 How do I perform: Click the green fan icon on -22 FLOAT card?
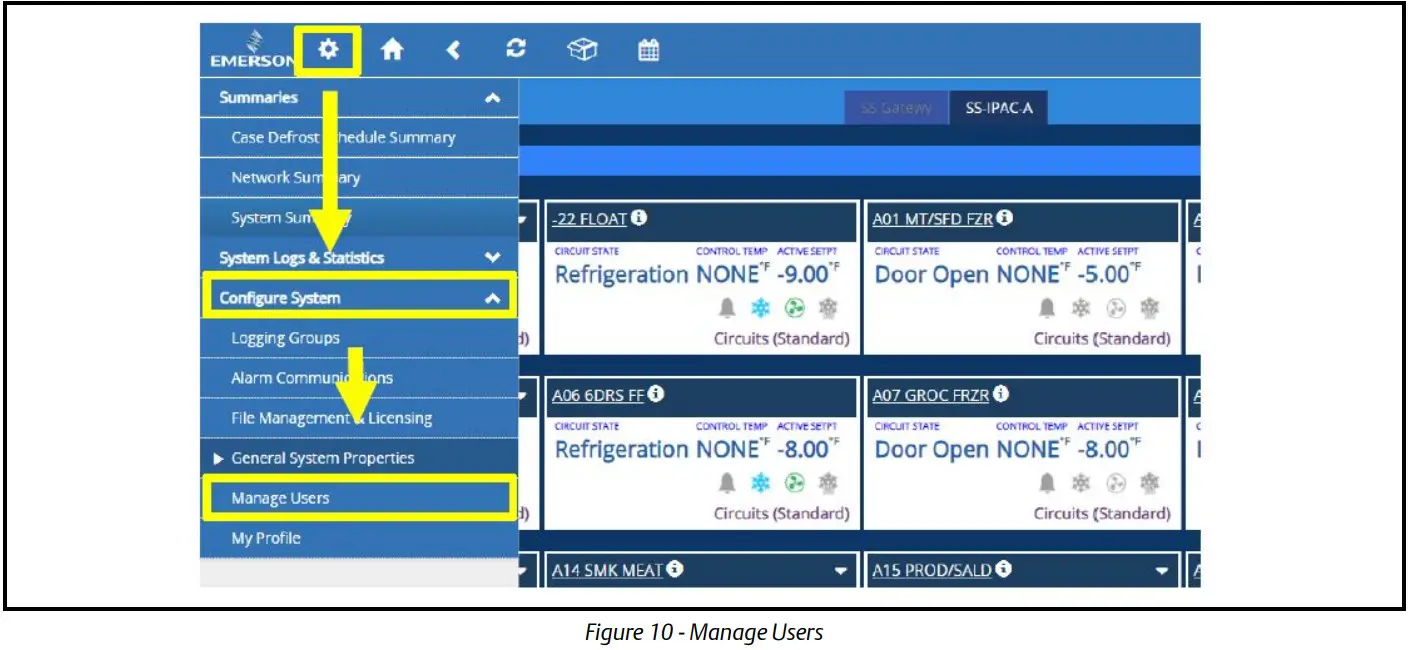[x=795, y=308]
